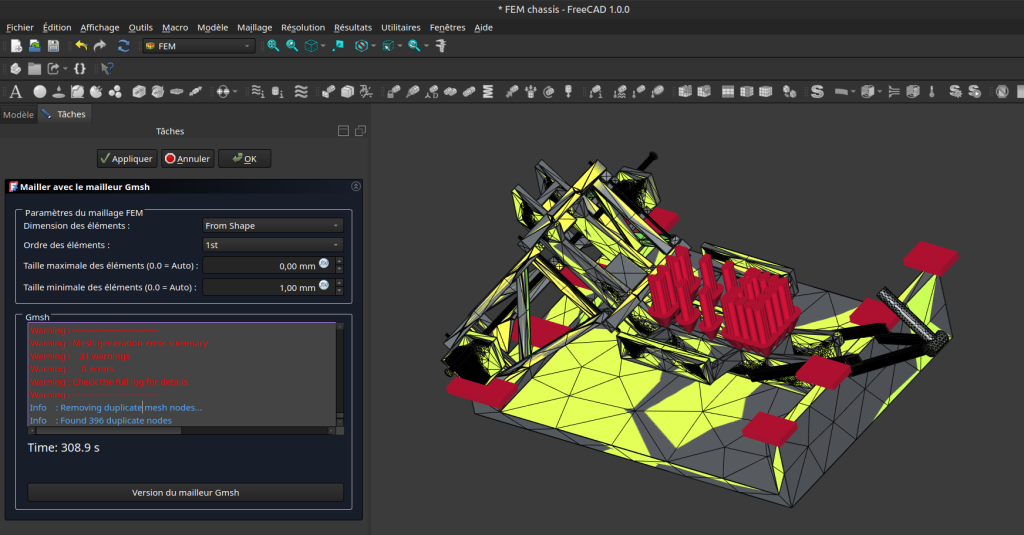Click the temperature thermometer icon
The width and height of the screenshot is (1024, 535).
(x=932, y=91)
